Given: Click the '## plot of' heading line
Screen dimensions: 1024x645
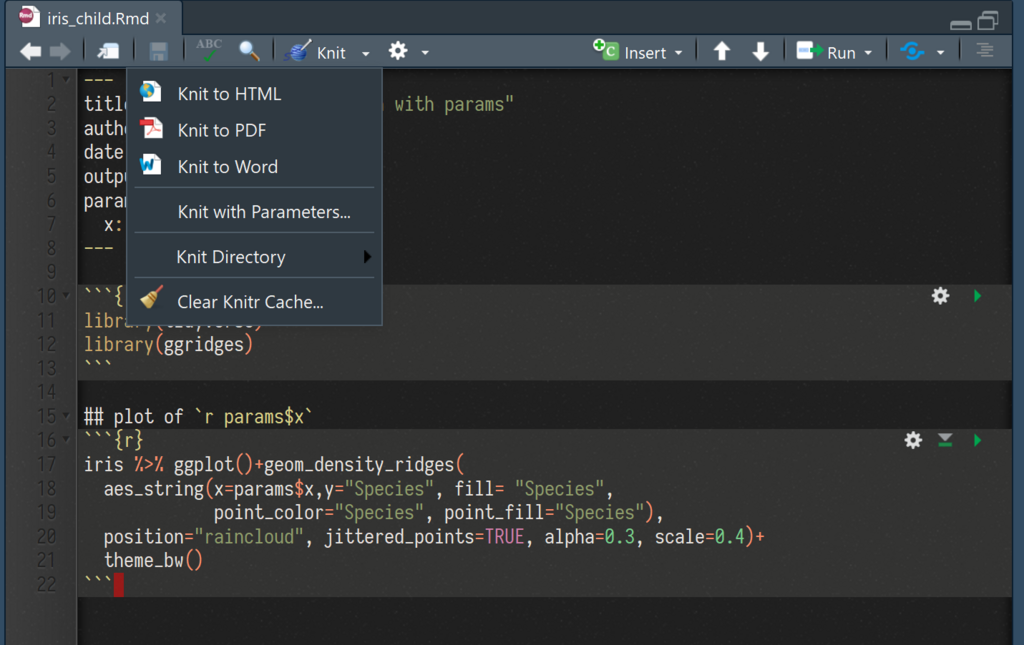Looking at the screenshot, I should pos(199,417).
